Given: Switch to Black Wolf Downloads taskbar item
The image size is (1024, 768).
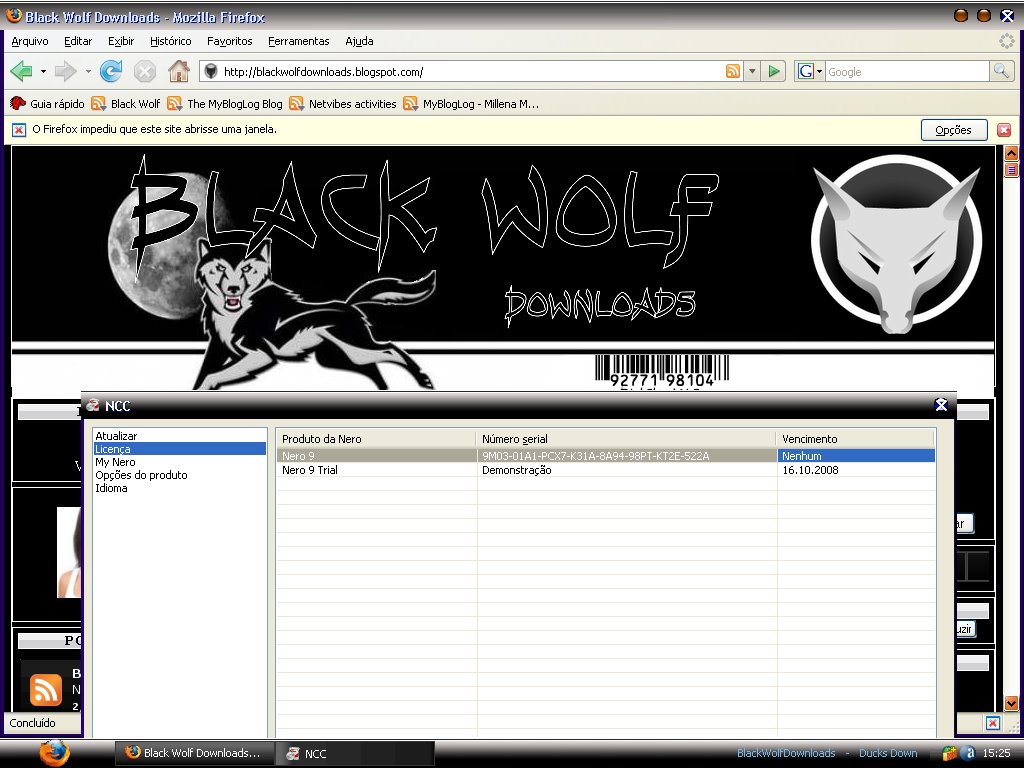Looking at the screenshot, I should coord(194,753).
